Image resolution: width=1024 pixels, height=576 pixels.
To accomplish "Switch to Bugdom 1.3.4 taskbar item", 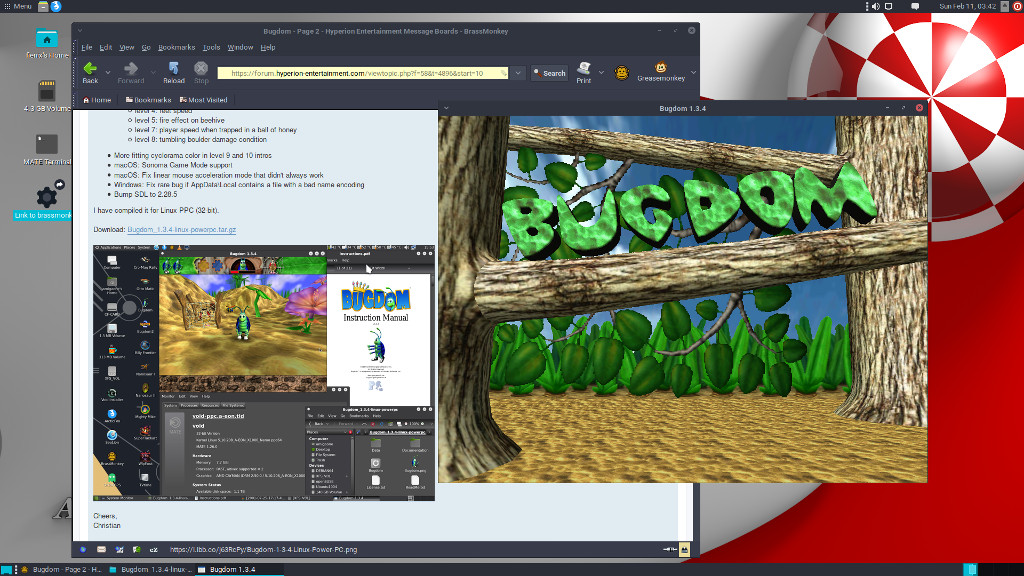I will (239, 569).
